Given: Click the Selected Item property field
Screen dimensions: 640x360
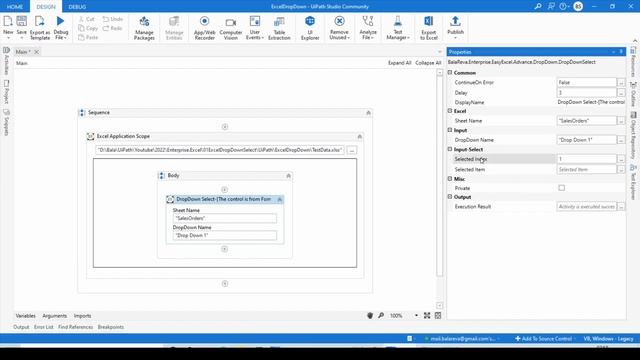Looking at the screenshot, I should click(587, 169).
